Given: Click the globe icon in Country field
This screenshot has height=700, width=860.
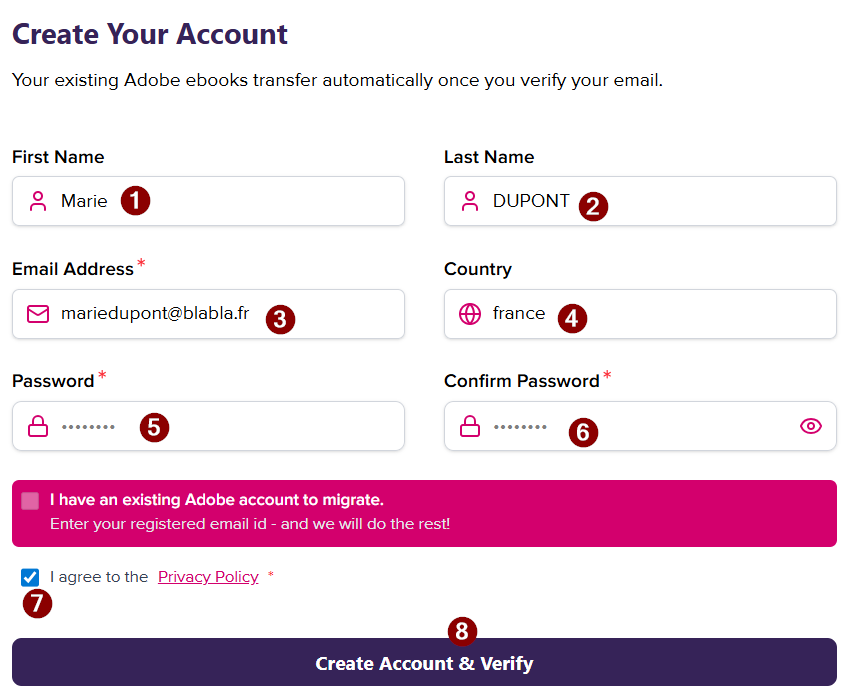Looking at the screenshot, I should 470,314.
